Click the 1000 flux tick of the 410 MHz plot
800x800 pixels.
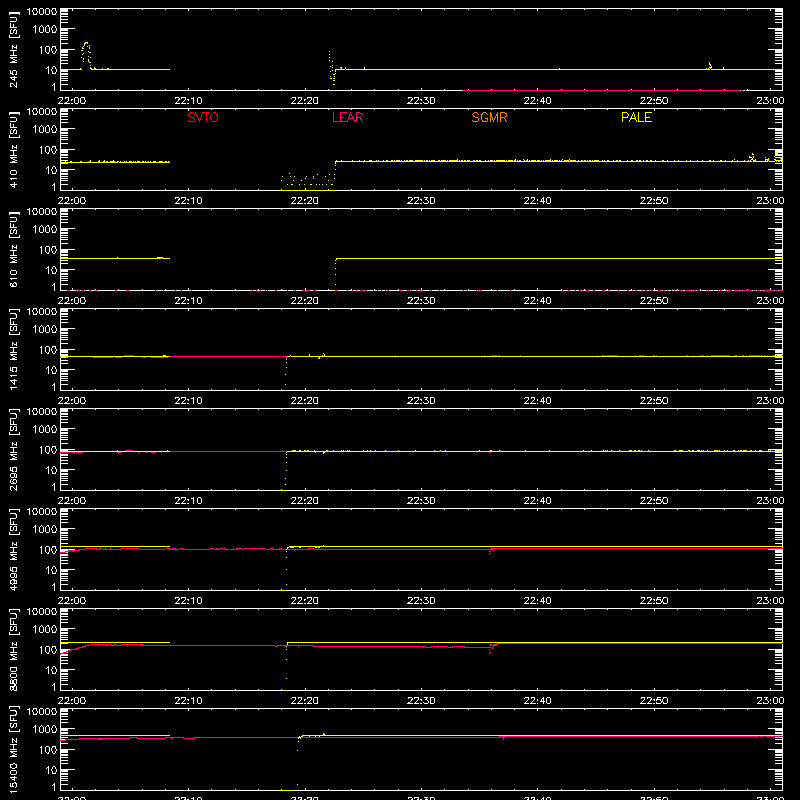coord(45,130)
